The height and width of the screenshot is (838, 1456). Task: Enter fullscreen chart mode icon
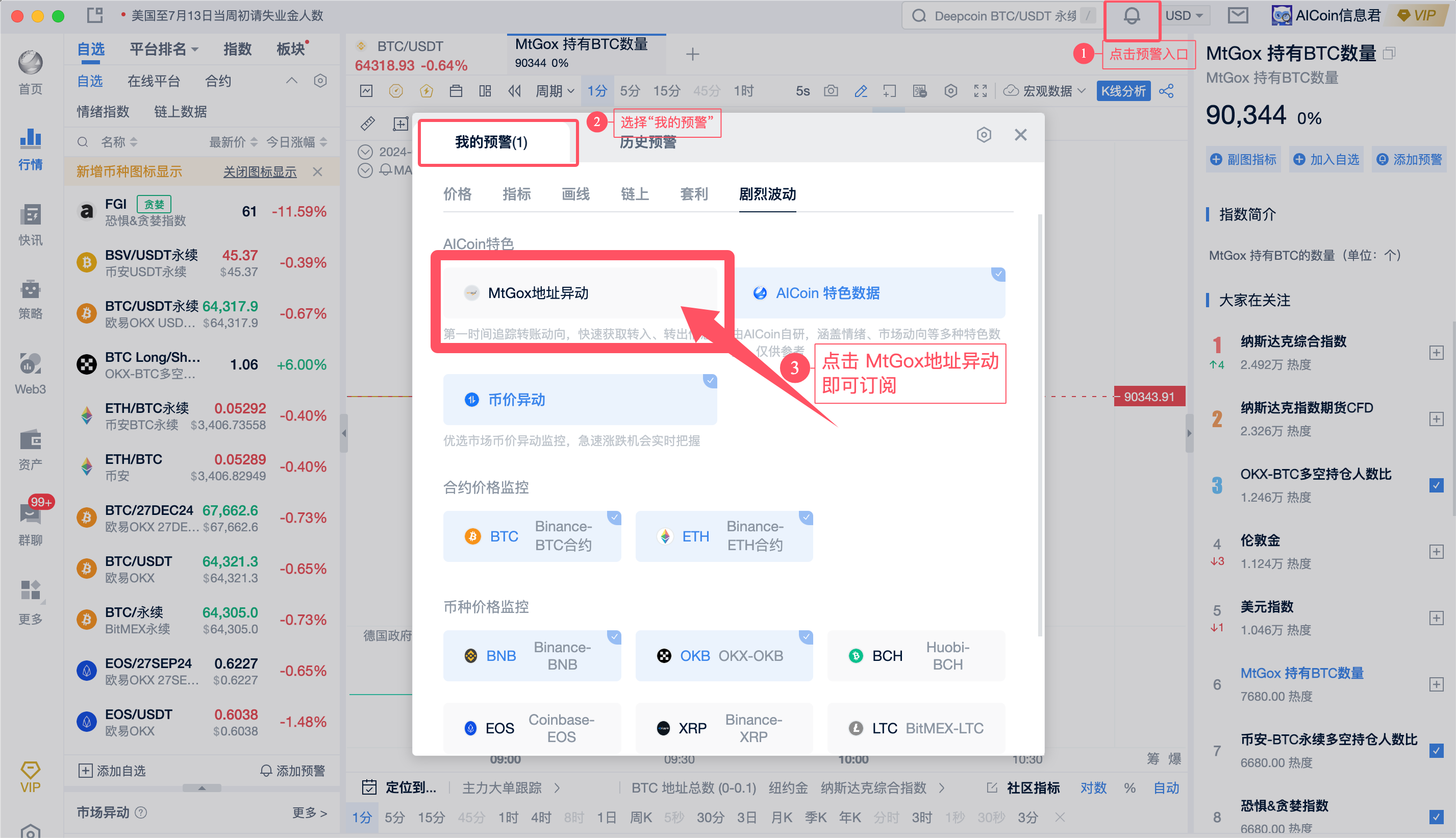click(x=980, y=91)
